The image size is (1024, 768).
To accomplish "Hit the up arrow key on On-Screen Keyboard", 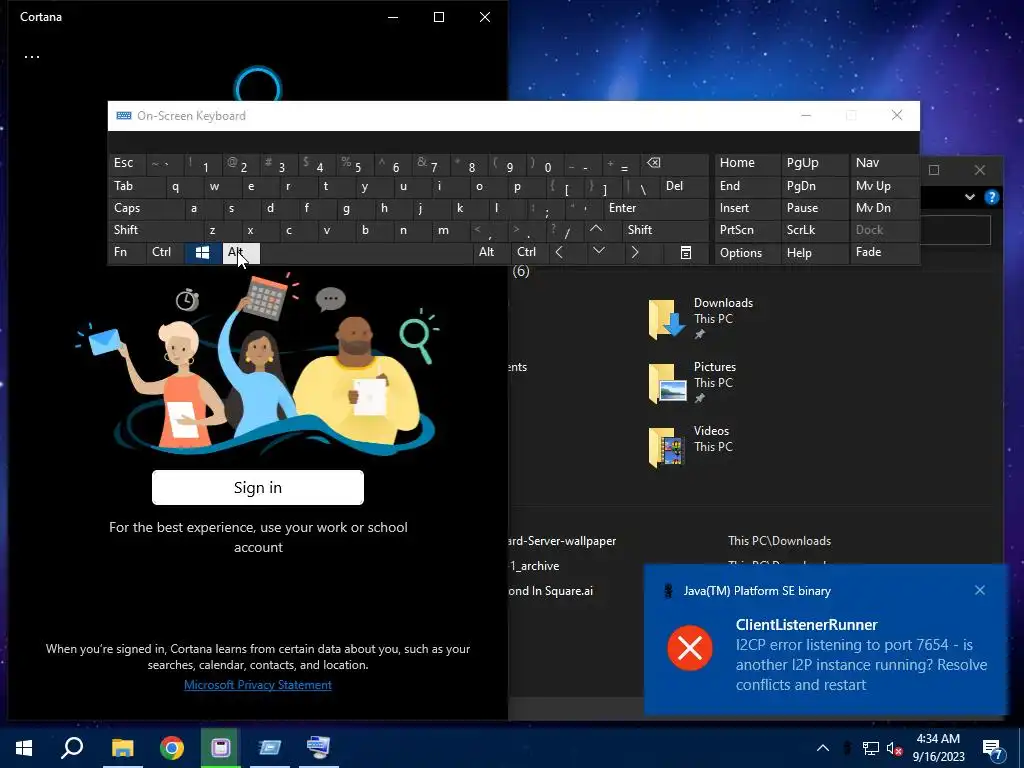I will [596, 229].
